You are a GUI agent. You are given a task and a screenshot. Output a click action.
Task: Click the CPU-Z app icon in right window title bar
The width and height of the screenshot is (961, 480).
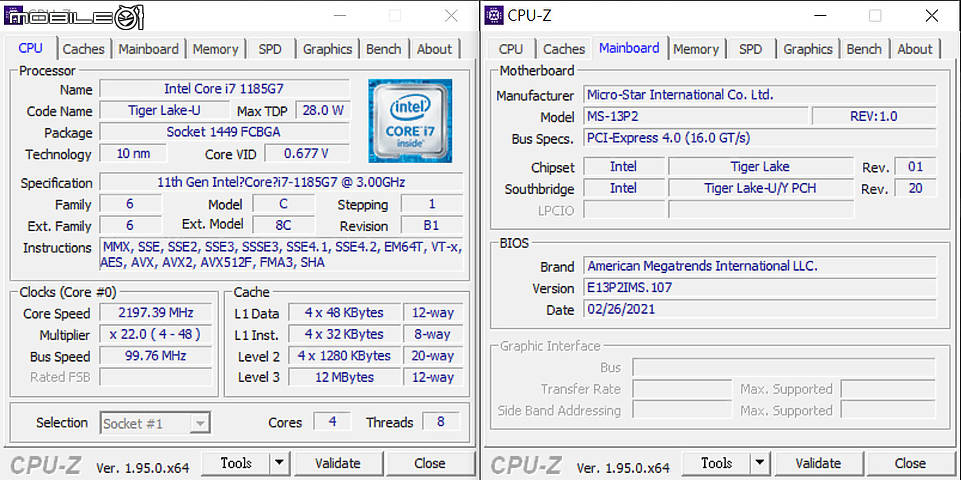[494, 15]
